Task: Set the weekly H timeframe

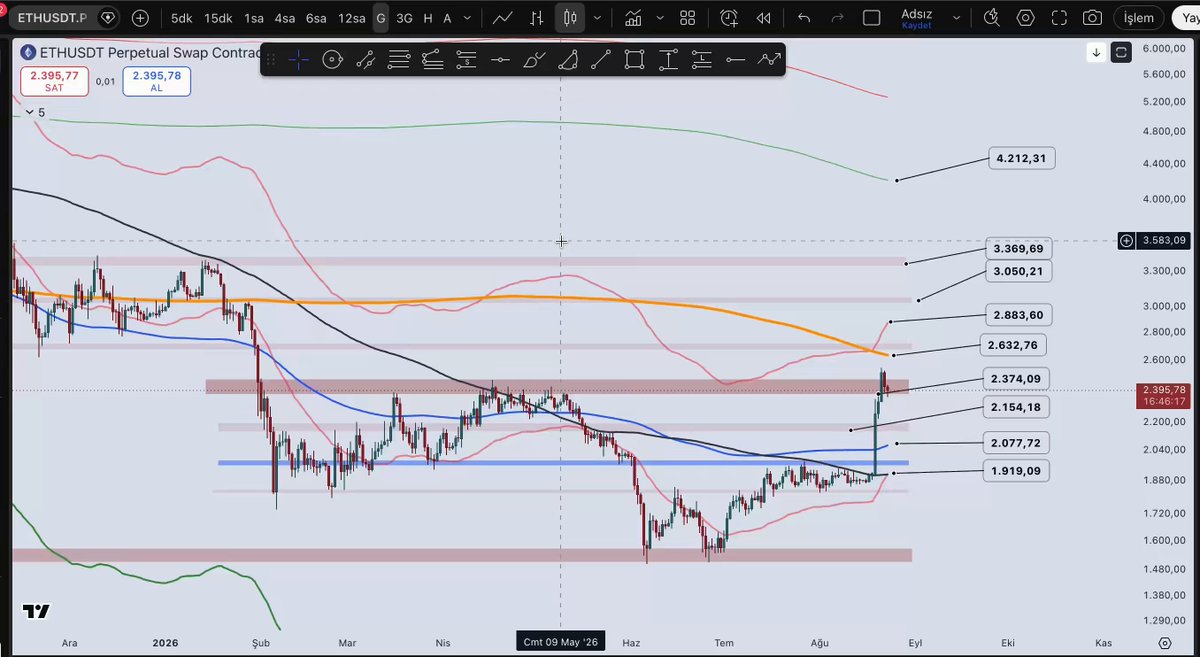Action: [428, 18]
